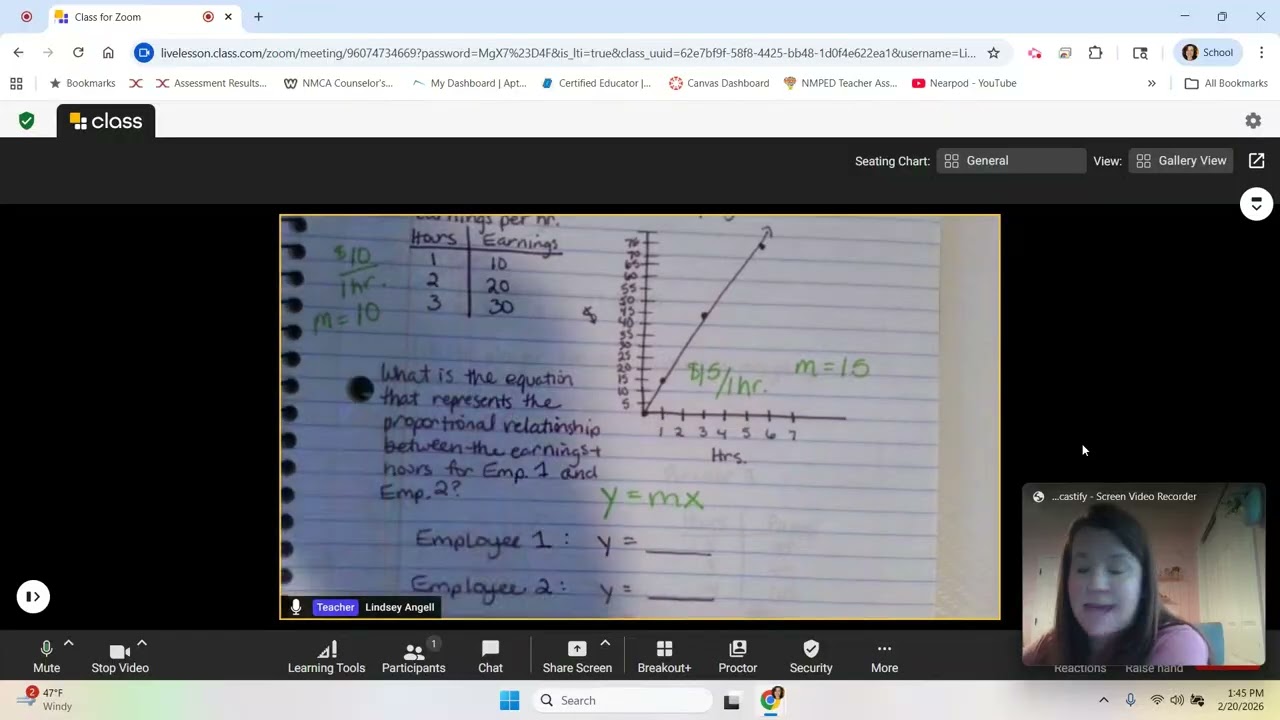Open More meeting options
Screen dimensions: 1280x720
[884, 657]
